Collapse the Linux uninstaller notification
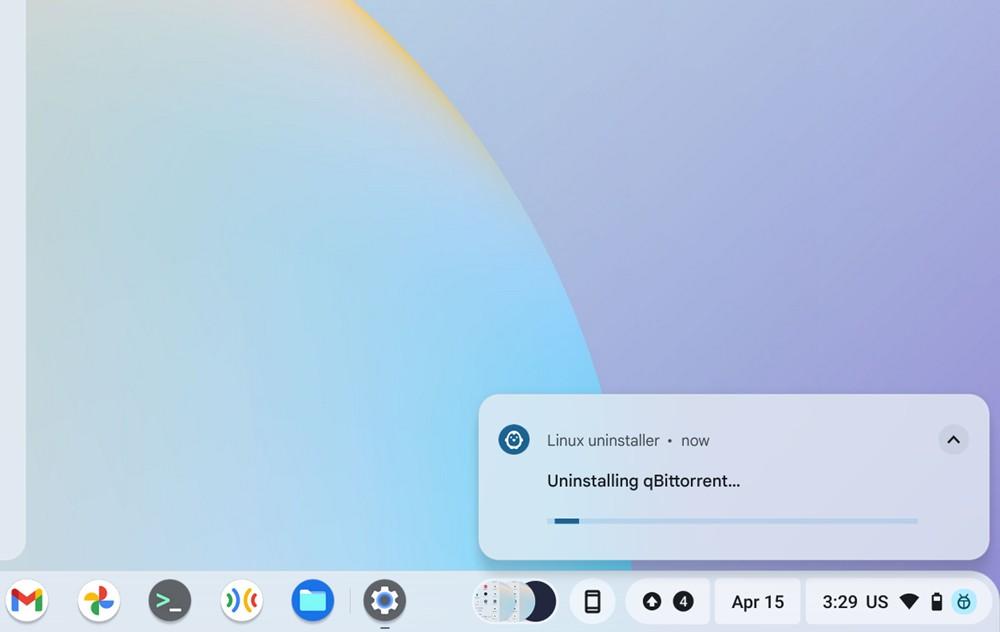 pos(953,439)
